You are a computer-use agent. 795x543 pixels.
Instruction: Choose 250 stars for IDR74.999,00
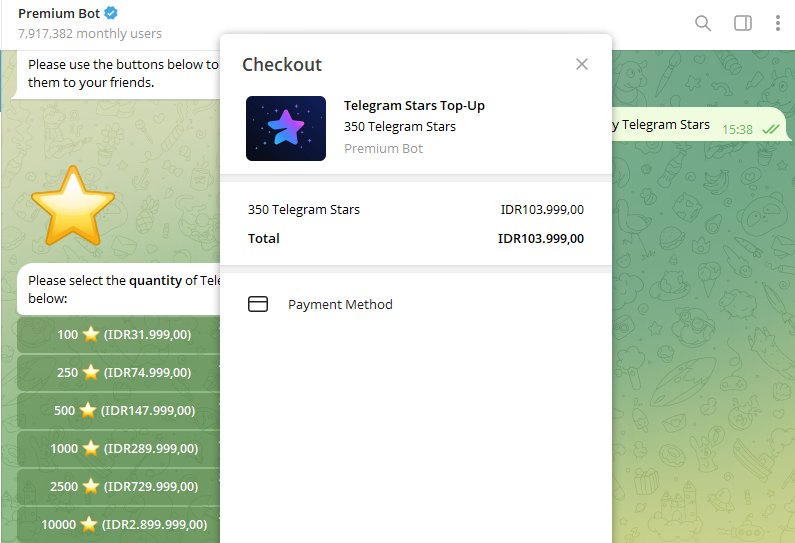pos(120,373)
